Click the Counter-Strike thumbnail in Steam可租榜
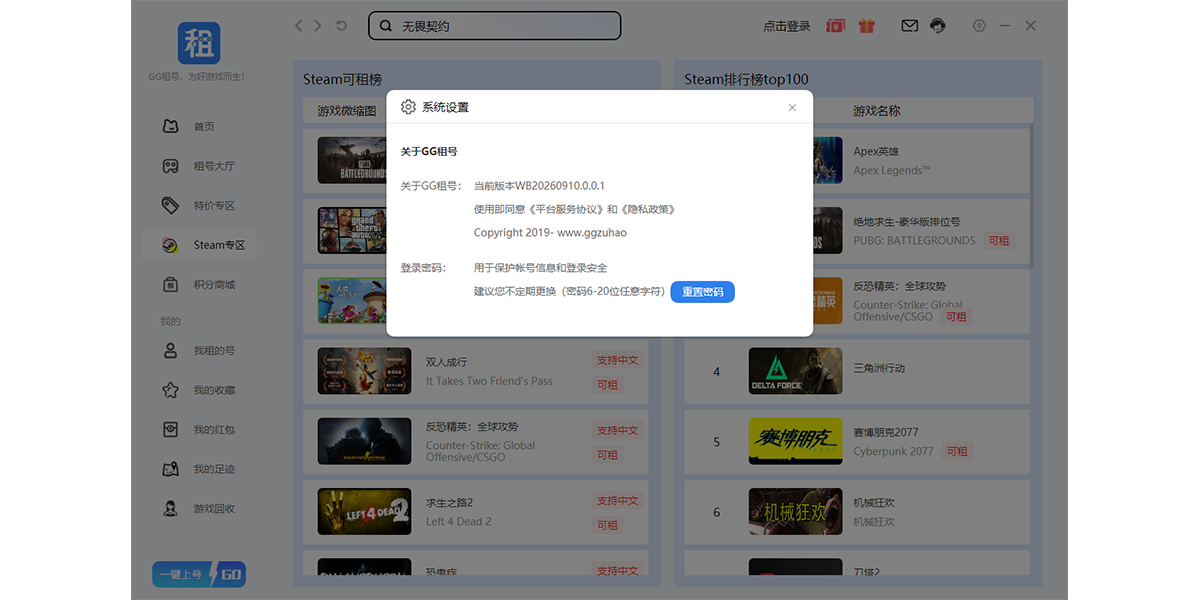The width and height of the screenshot is (1200, 600). click(x=364, y=441)
